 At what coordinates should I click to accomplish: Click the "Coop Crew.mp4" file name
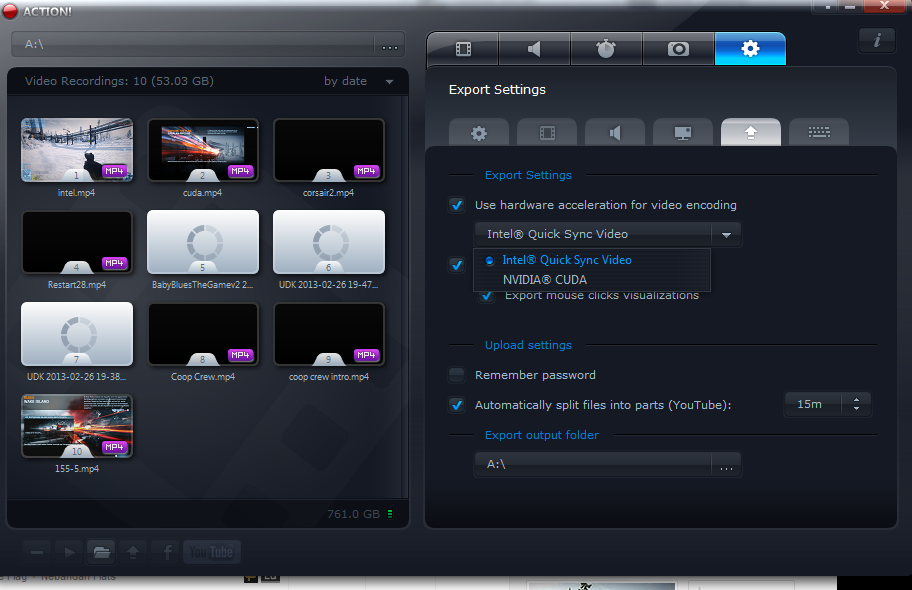pos(203,376)
